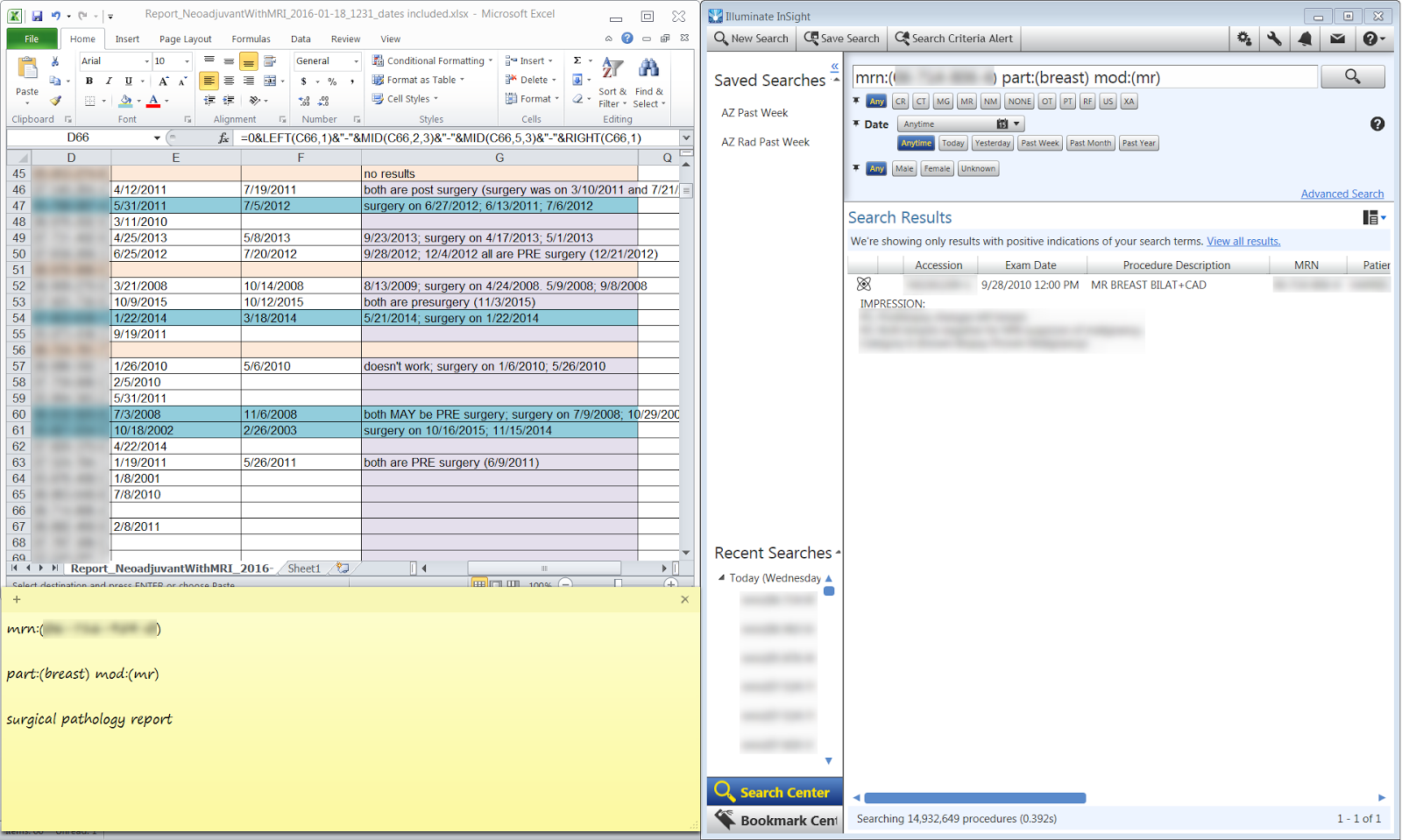1402x840 pixels.
Task: Toggle bottom vertical align in ribbon
Action: 249,61
